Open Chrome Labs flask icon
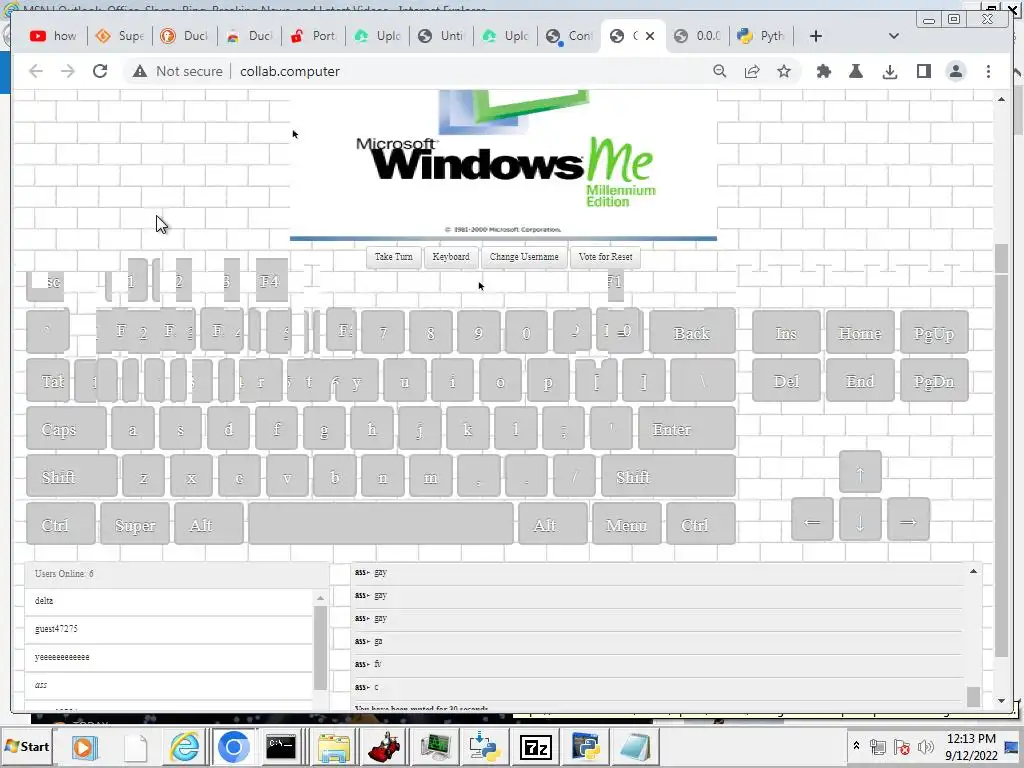The height and width of the screenshot is (768, 1024). [x=856, y=71]
